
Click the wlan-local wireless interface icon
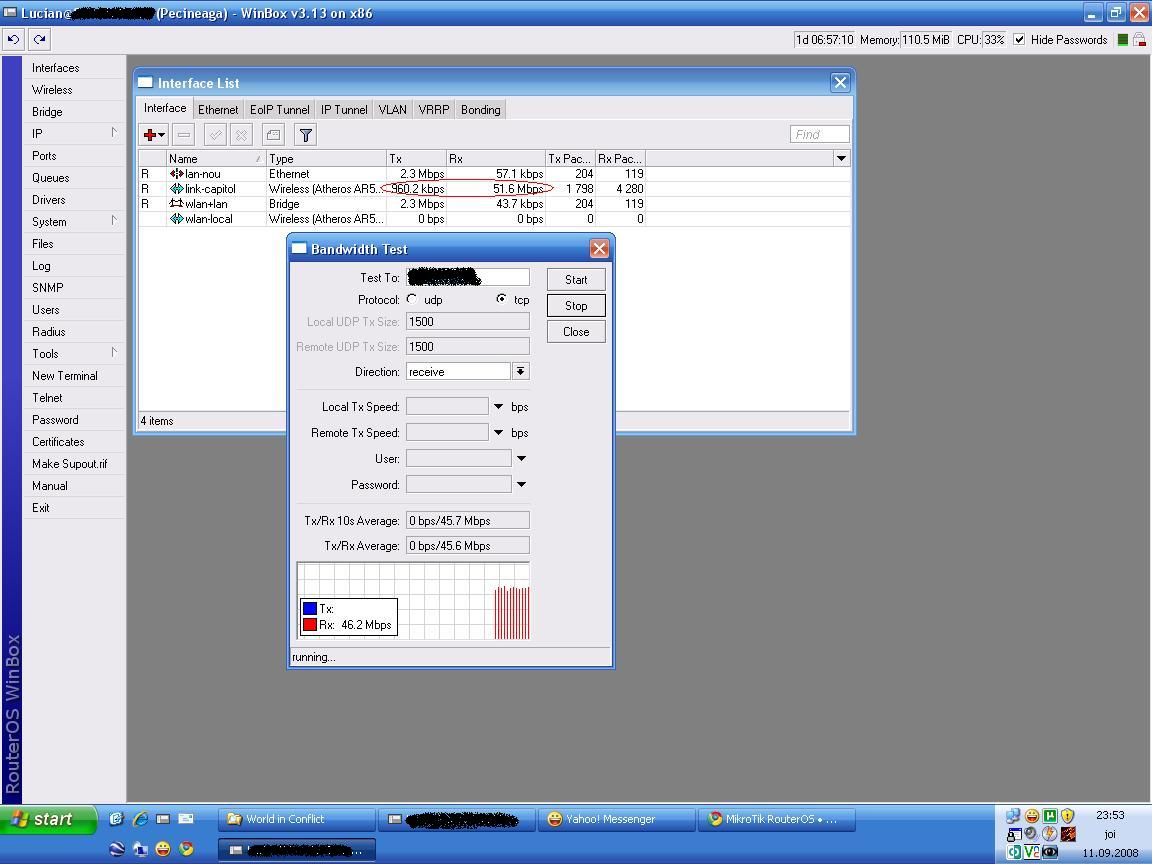pyautogui.click(x=176, y=219)
